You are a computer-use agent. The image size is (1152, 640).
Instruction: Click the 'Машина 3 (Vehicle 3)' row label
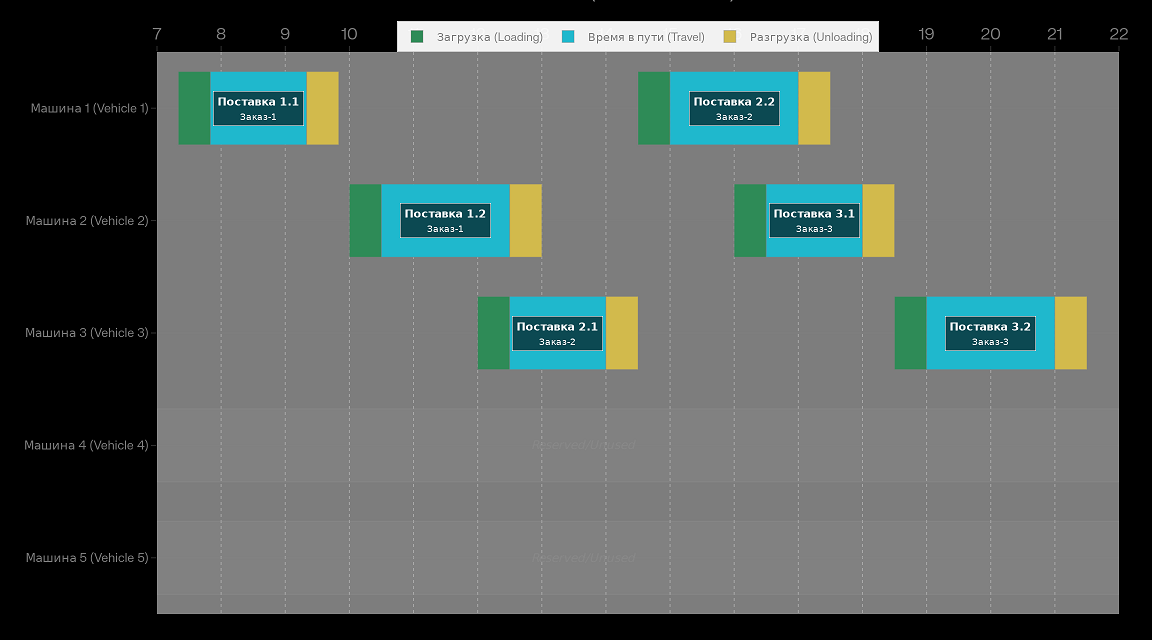(87, 333)
